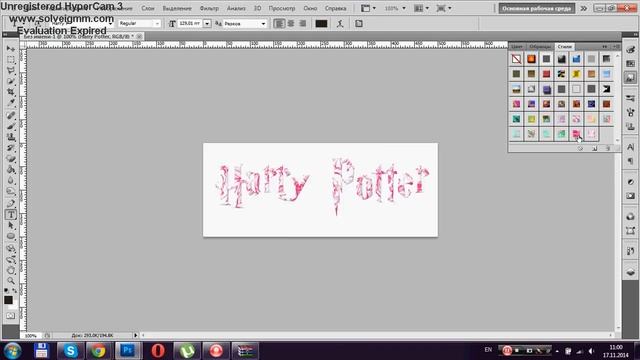This screenshot has height=360, width=640.
Task: Apply the orange glowing style swatch
Action: (531, 59)
